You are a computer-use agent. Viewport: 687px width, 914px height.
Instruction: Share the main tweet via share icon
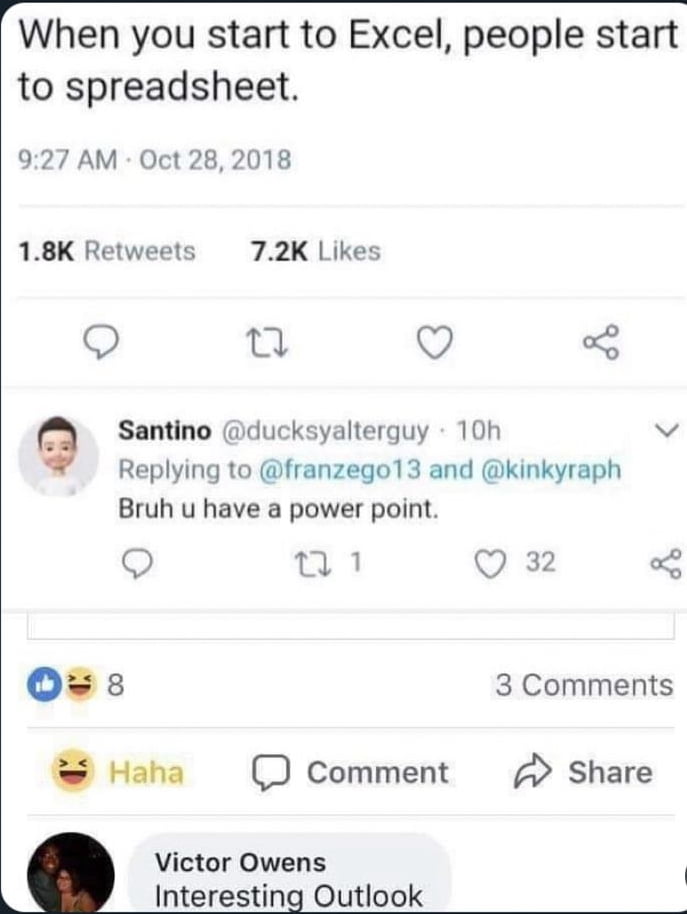click(x=600, y=344)
